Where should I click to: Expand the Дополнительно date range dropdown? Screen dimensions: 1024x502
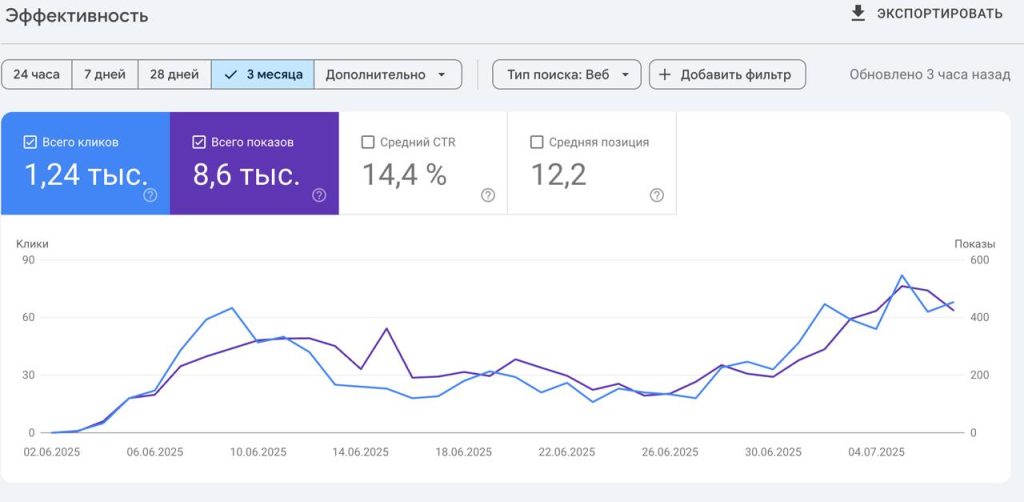click(x=388, y=74)
